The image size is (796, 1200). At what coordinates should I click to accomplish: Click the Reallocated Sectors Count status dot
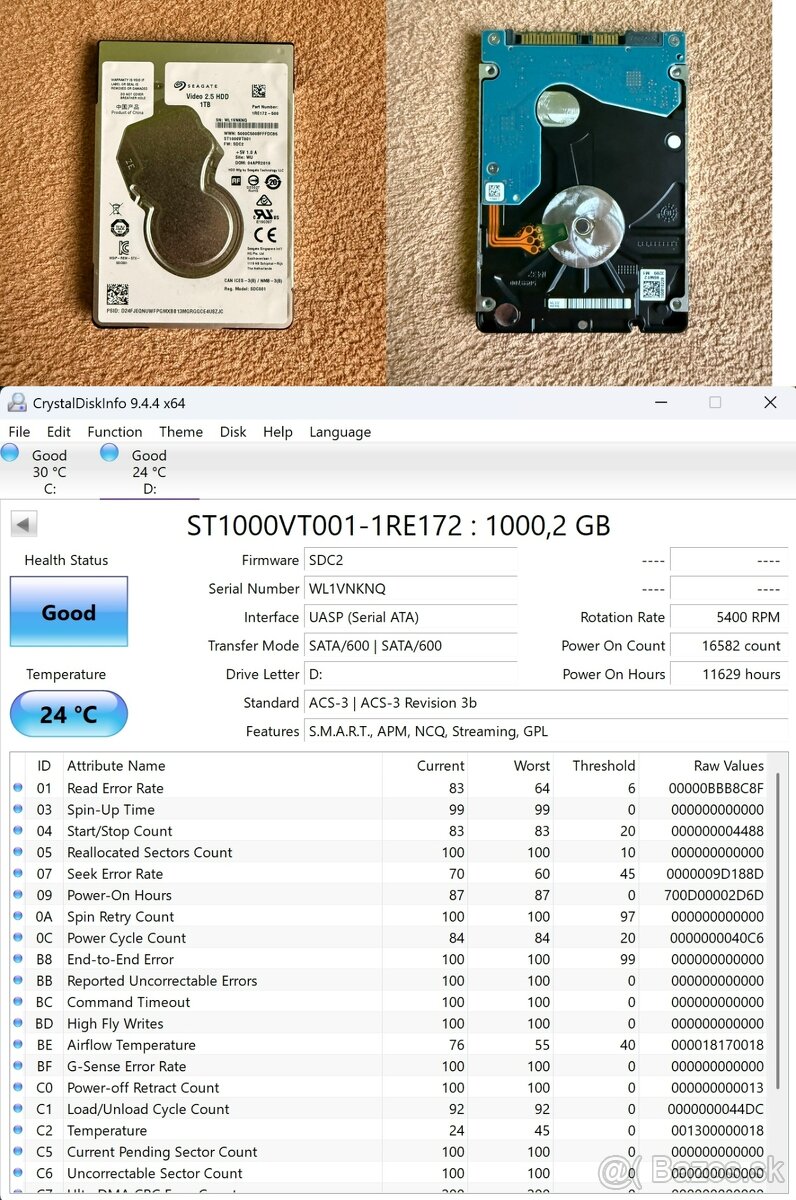[x=18, y=852]
